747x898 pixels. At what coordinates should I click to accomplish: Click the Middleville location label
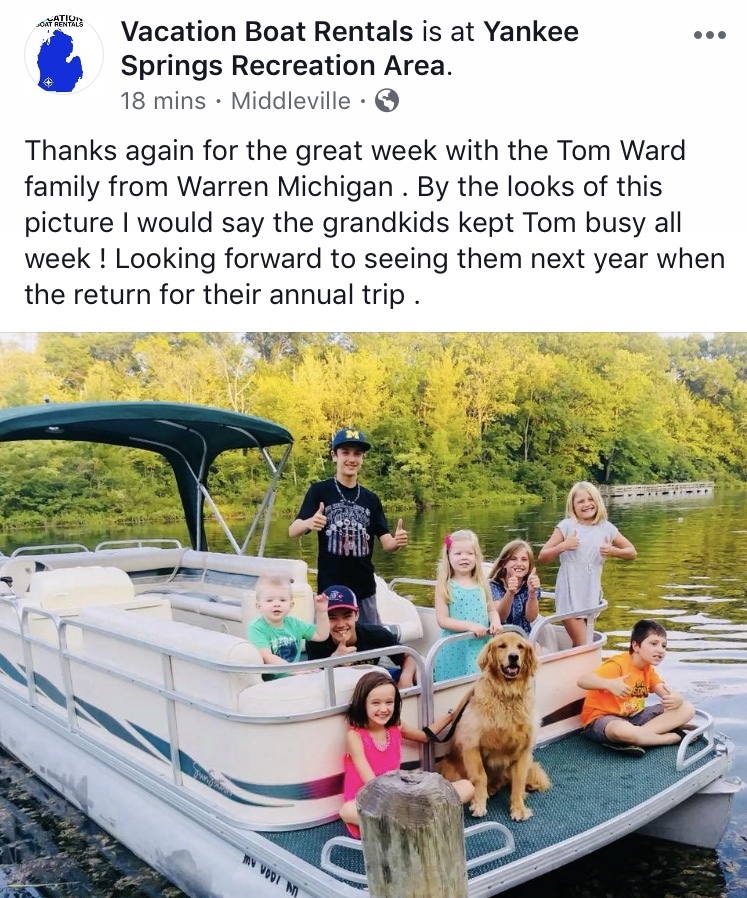(x=291, y=101)
